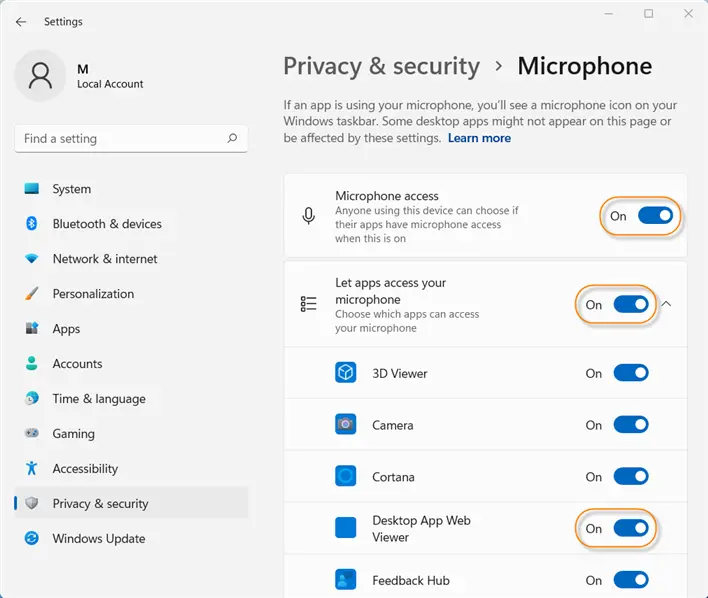Go to Network & internet
The width and height of the screenshot is (708, 598).
pyautogui.click(x=131, y=258)
